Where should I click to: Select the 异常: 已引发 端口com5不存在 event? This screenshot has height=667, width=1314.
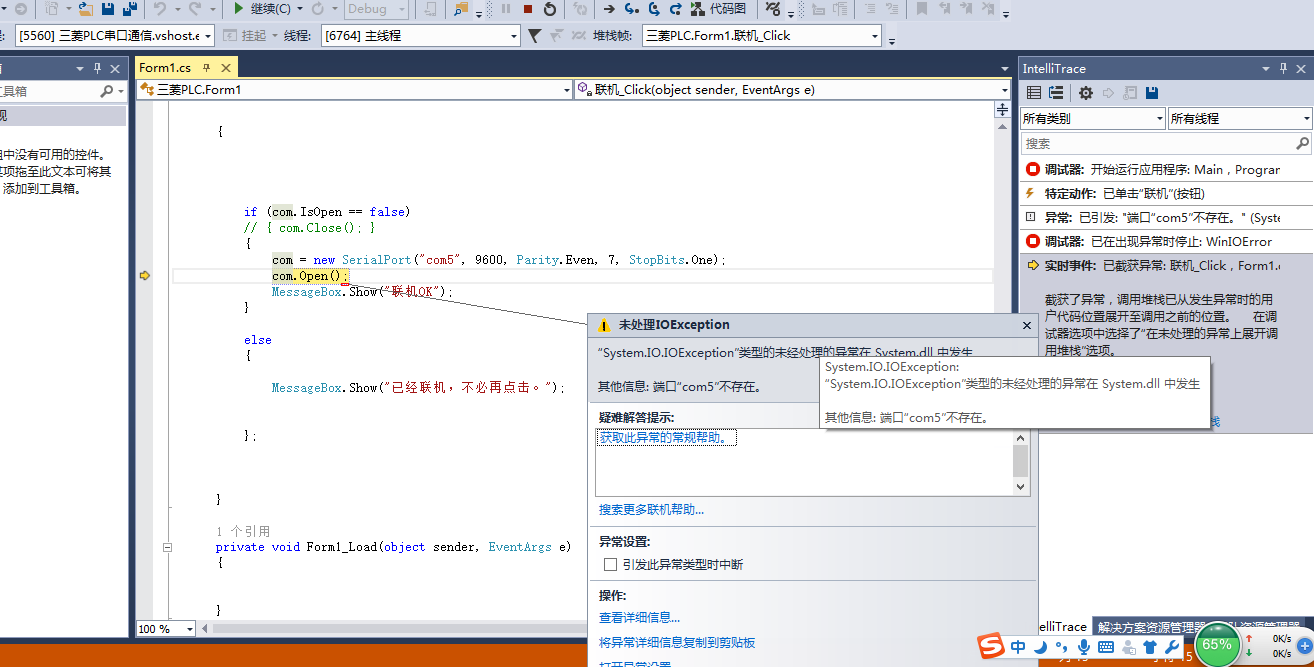tap(1165, 218)
